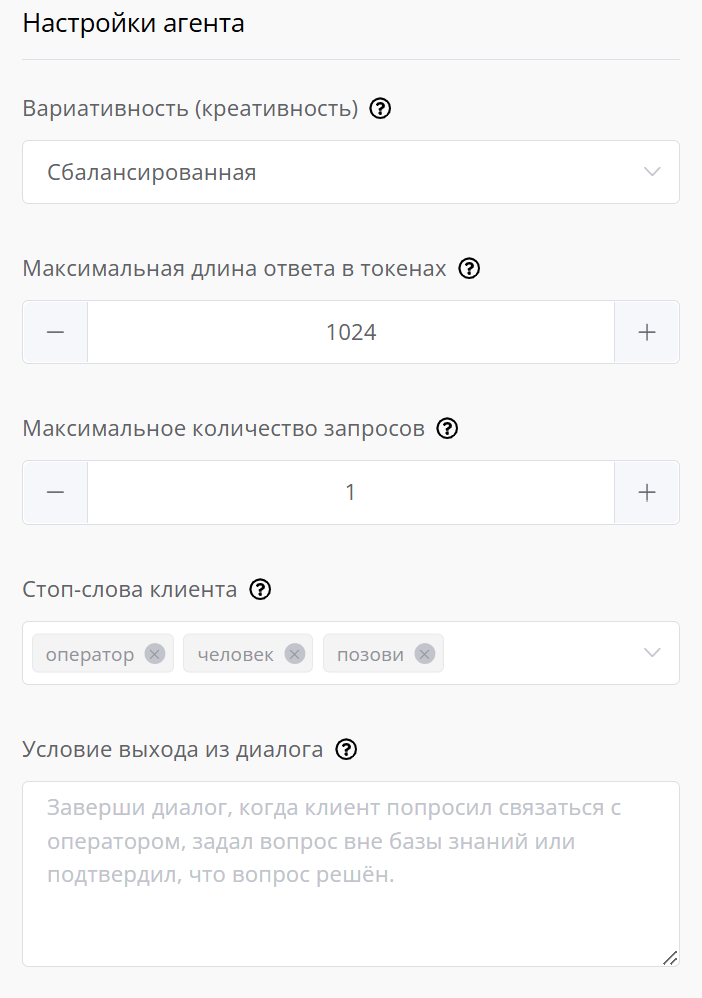
Task: Remove the 'позови' tag via its x icon
Action: pos(425,654)
